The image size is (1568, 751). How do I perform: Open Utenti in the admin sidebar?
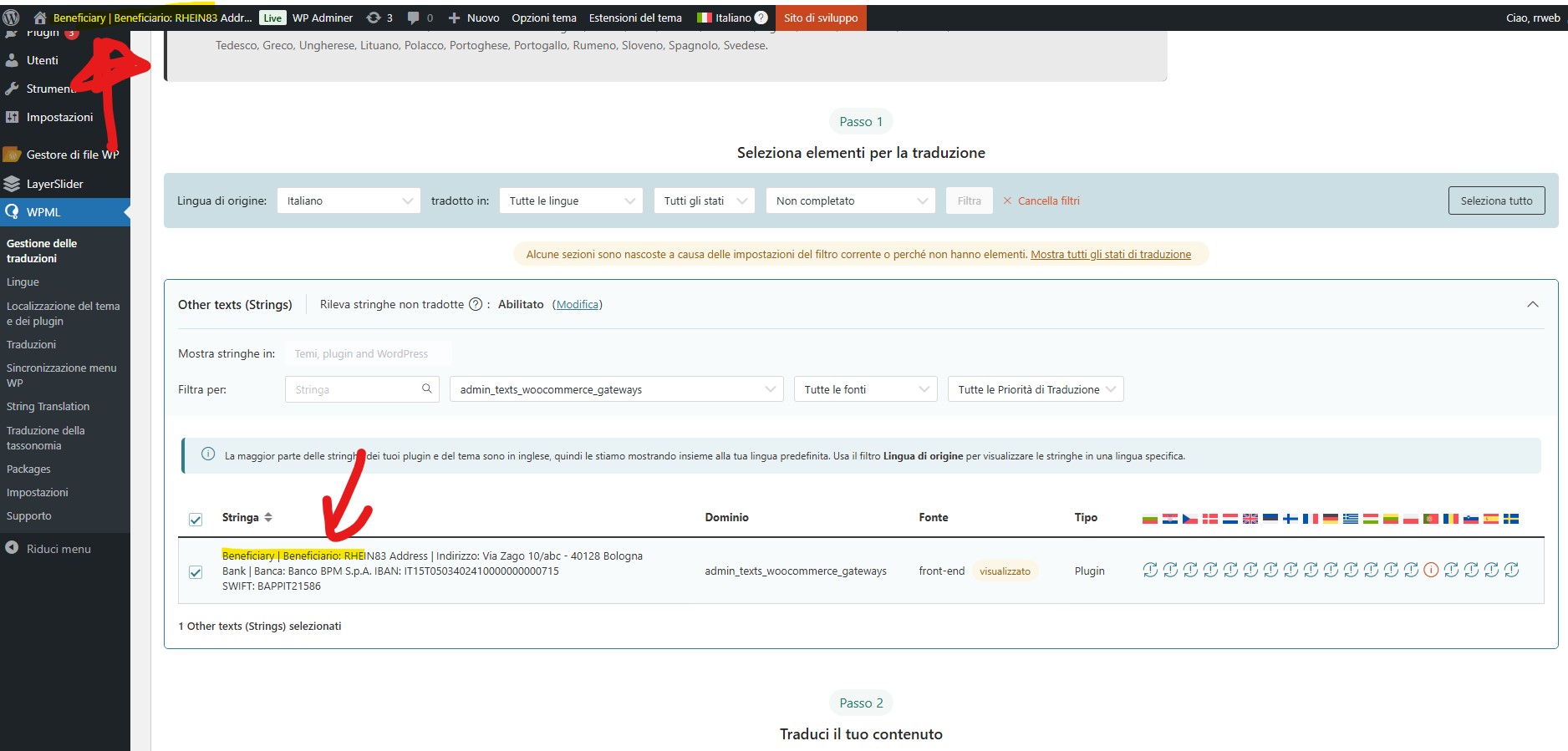click(x=42, y=60)
